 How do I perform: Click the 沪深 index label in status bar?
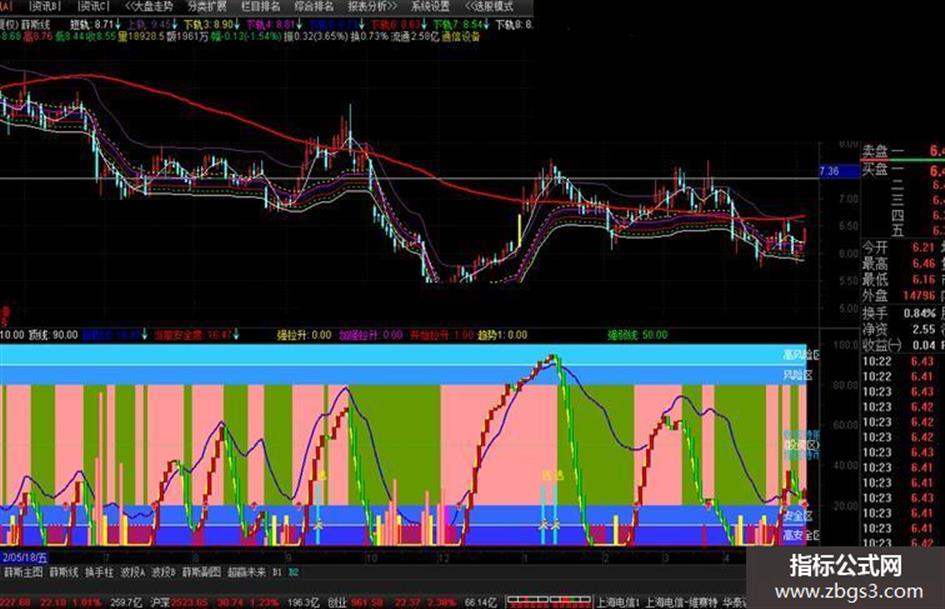pyautogui.click(x=160, y=602)
